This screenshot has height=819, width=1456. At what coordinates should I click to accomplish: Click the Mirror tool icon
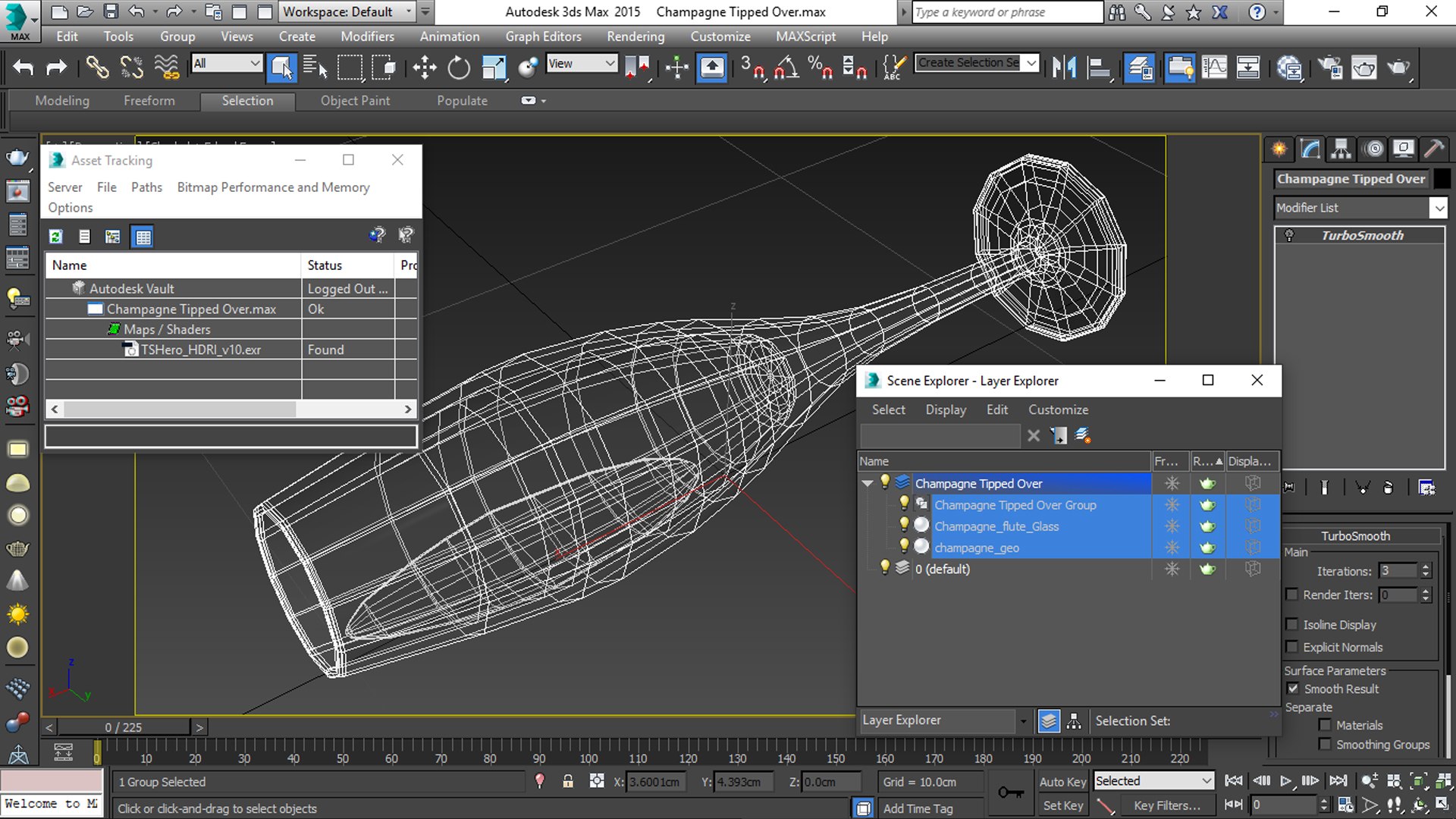[1064, 67]
